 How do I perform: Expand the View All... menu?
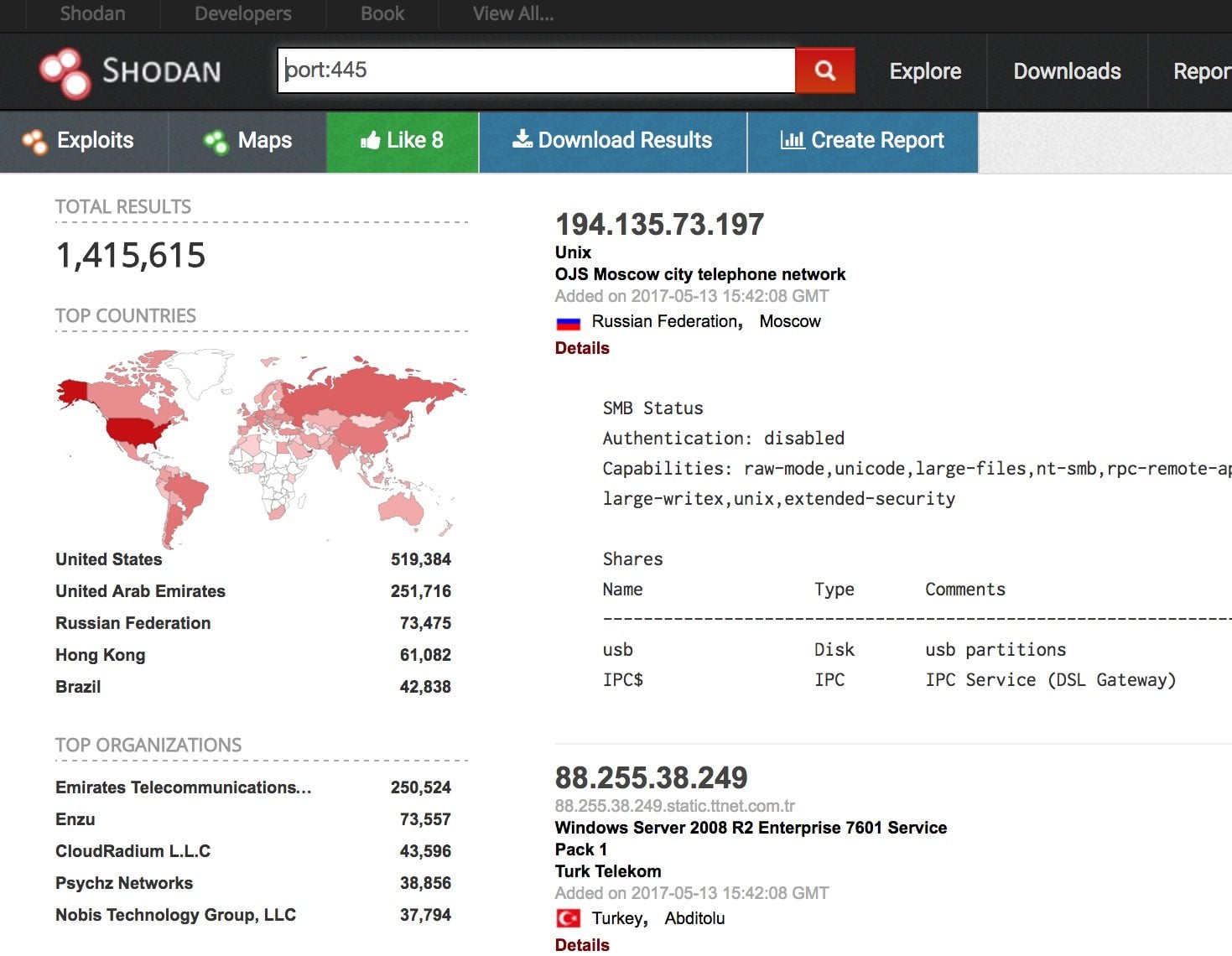point(512,14)
